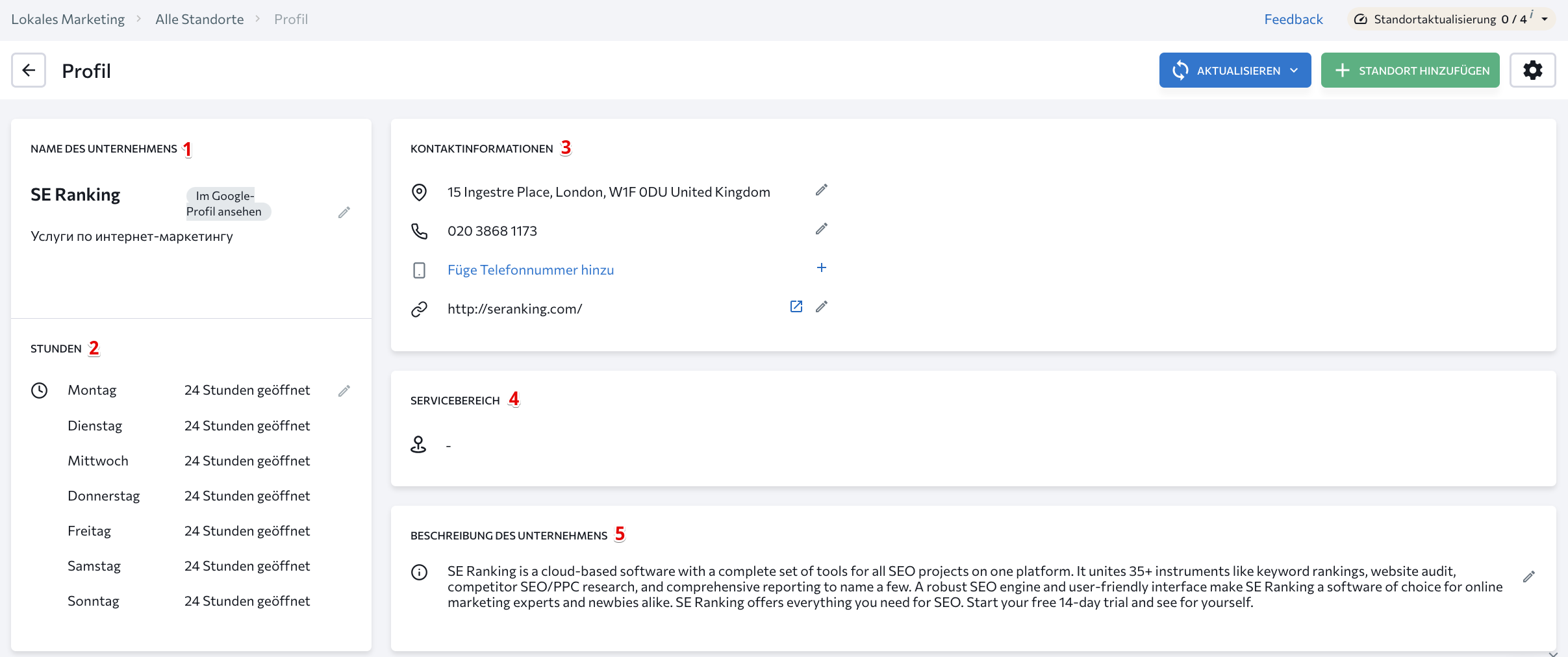
Task: Click the Dienstag row label
Action: point(95,426)
